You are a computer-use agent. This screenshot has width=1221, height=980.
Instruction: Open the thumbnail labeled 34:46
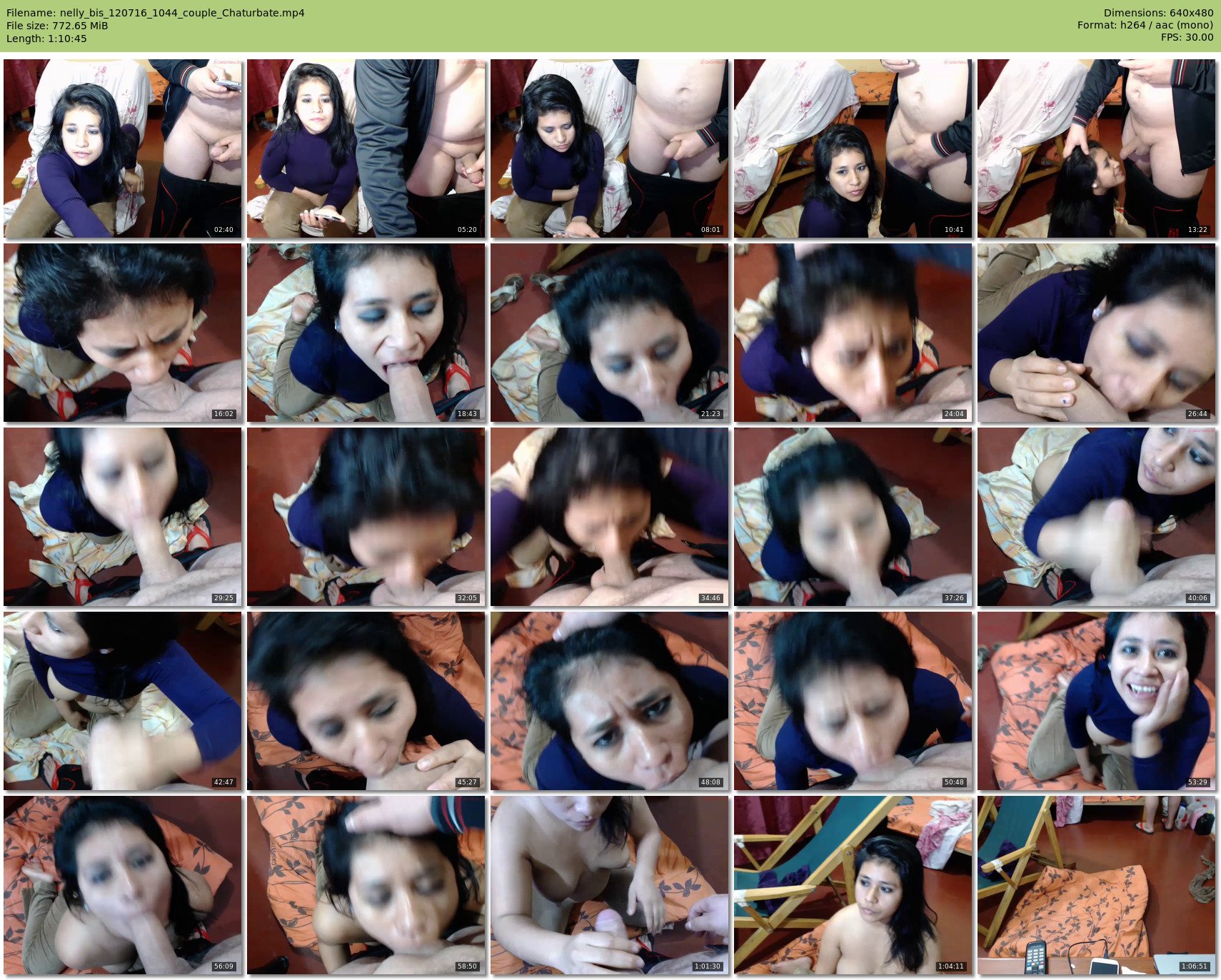[x=610, y=517]
